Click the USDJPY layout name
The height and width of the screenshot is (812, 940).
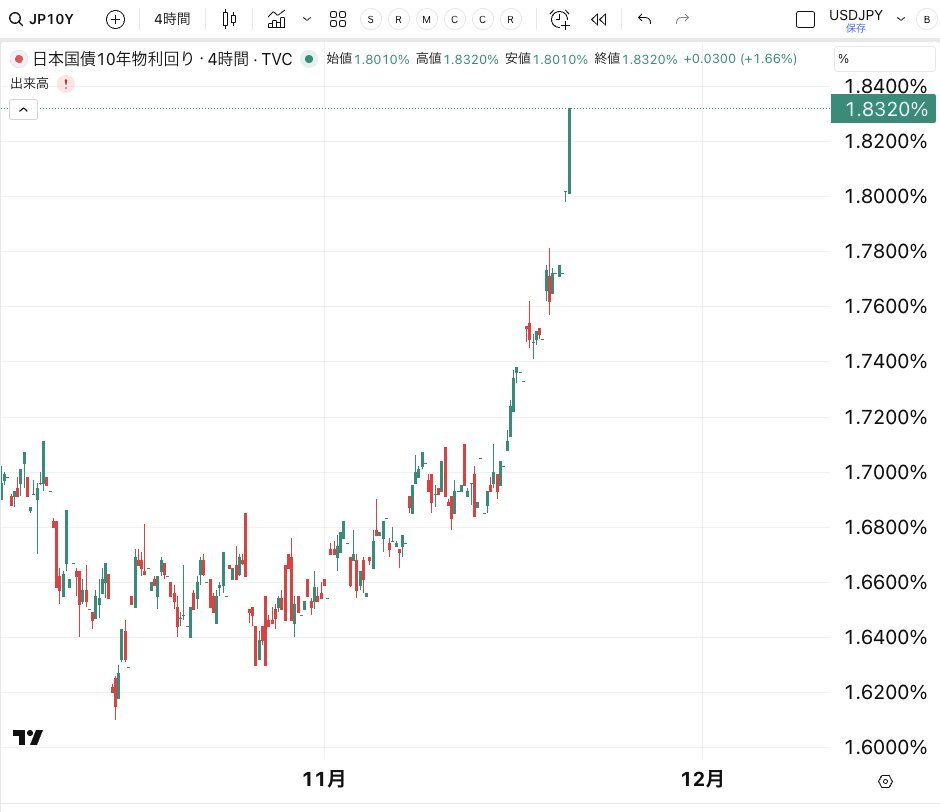[x=855, y=15]
